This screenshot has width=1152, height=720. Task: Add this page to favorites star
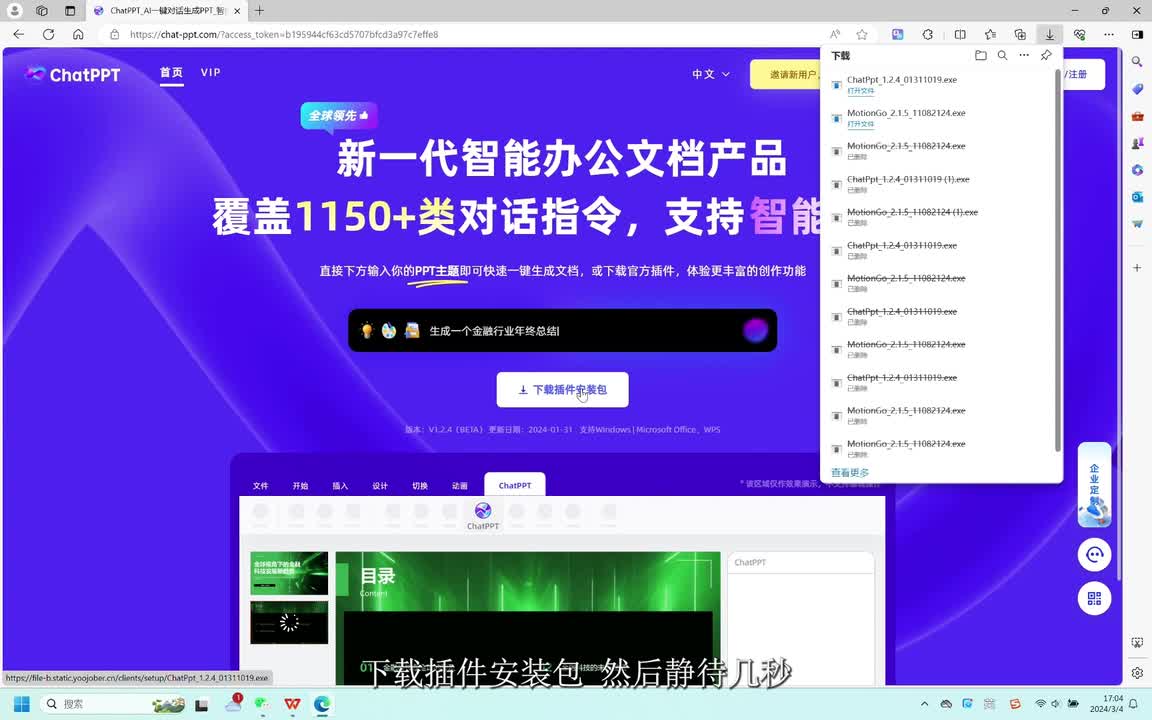(862, 34)
